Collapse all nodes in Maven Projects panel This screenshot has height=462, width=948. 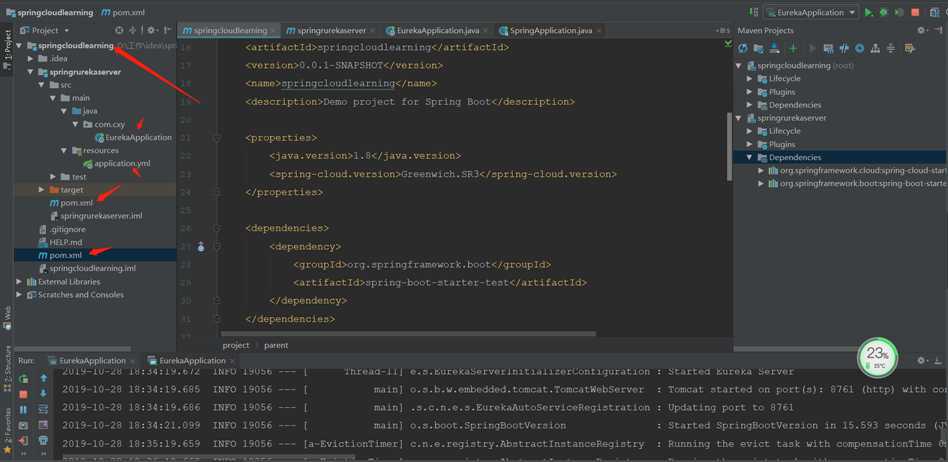tap(891, 48)
